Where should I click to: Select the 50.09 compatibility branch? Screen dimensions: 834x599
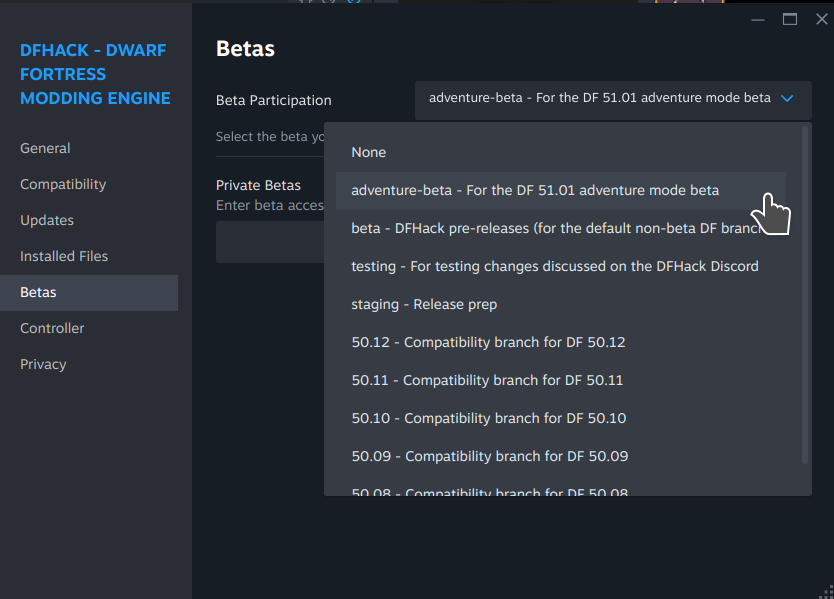(490, 456)
